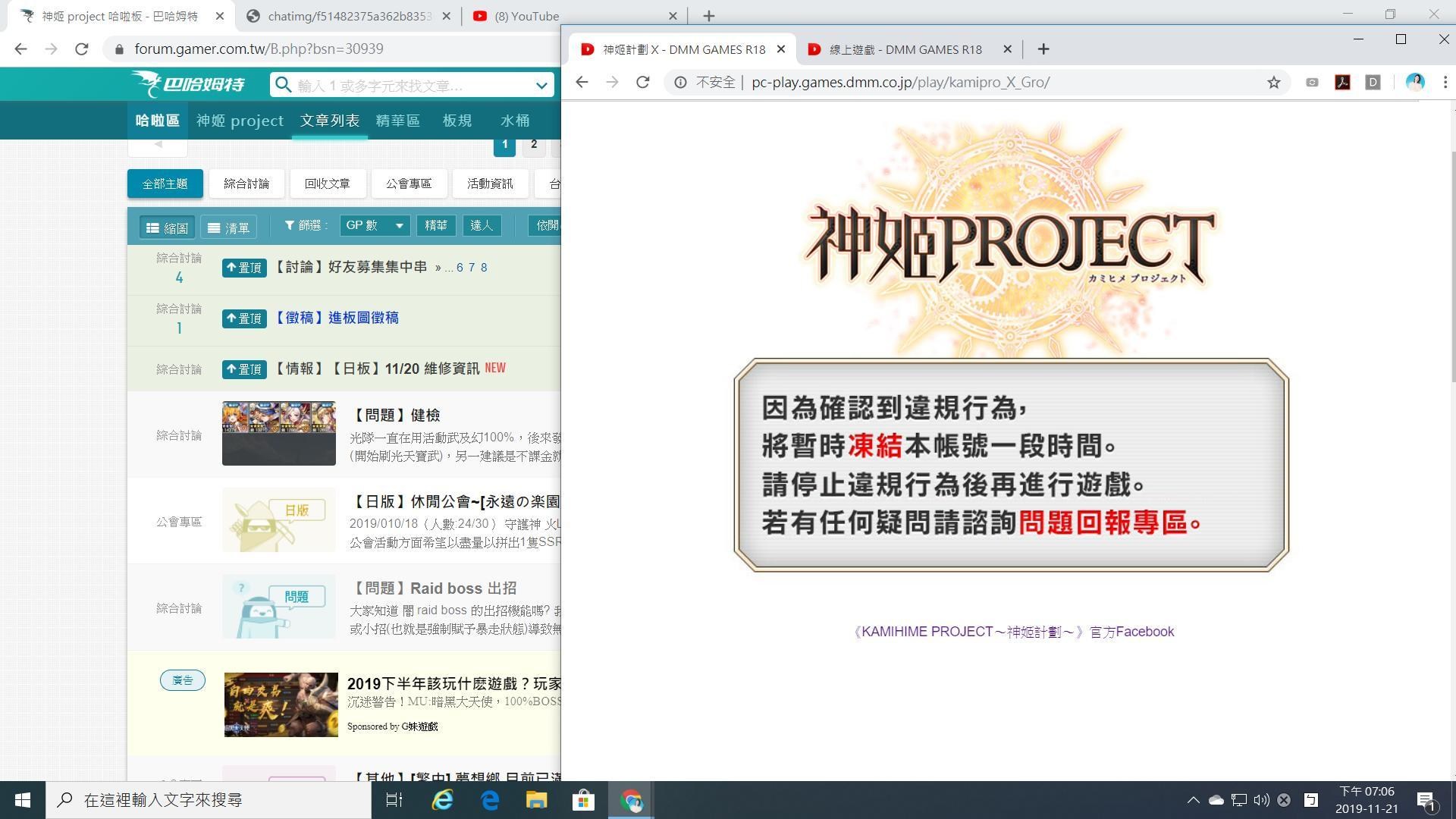Open Adobe Acrobat extension icon
Image resolution: width=1456 pixels, height=819 pixels.
(1342, 83)
